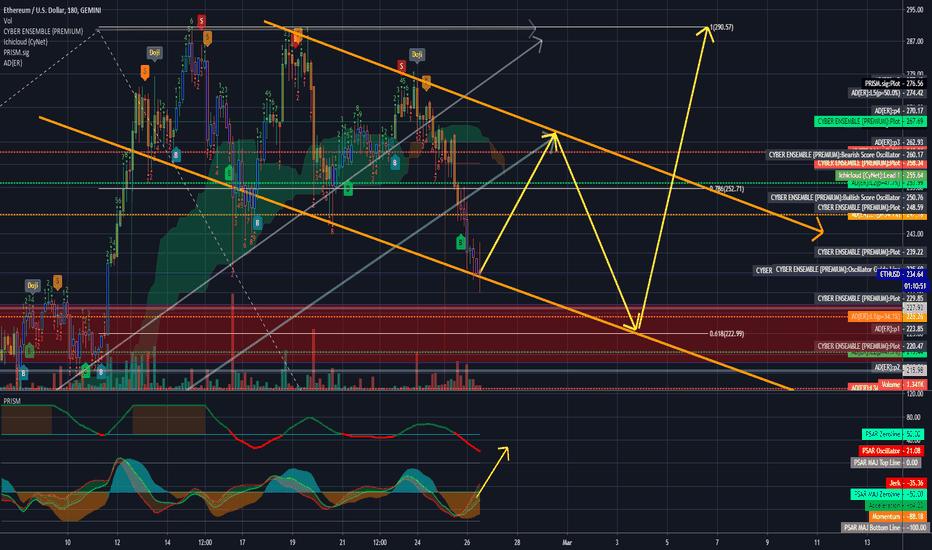Click the 243.00 price axis value

point(914,234)
